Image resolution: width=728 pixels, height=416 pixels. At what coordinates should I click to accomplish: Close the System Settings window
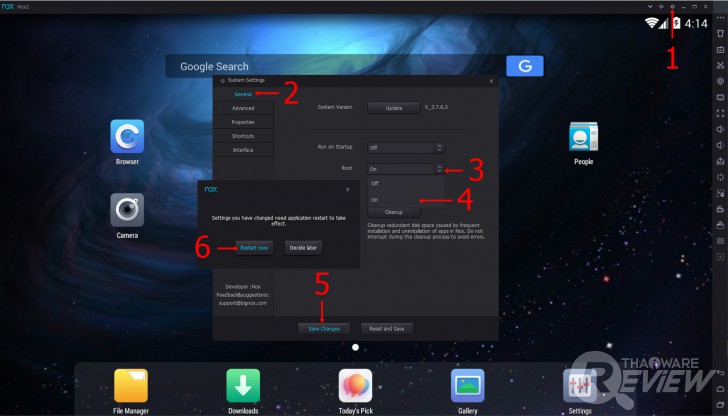coord(491,81)
